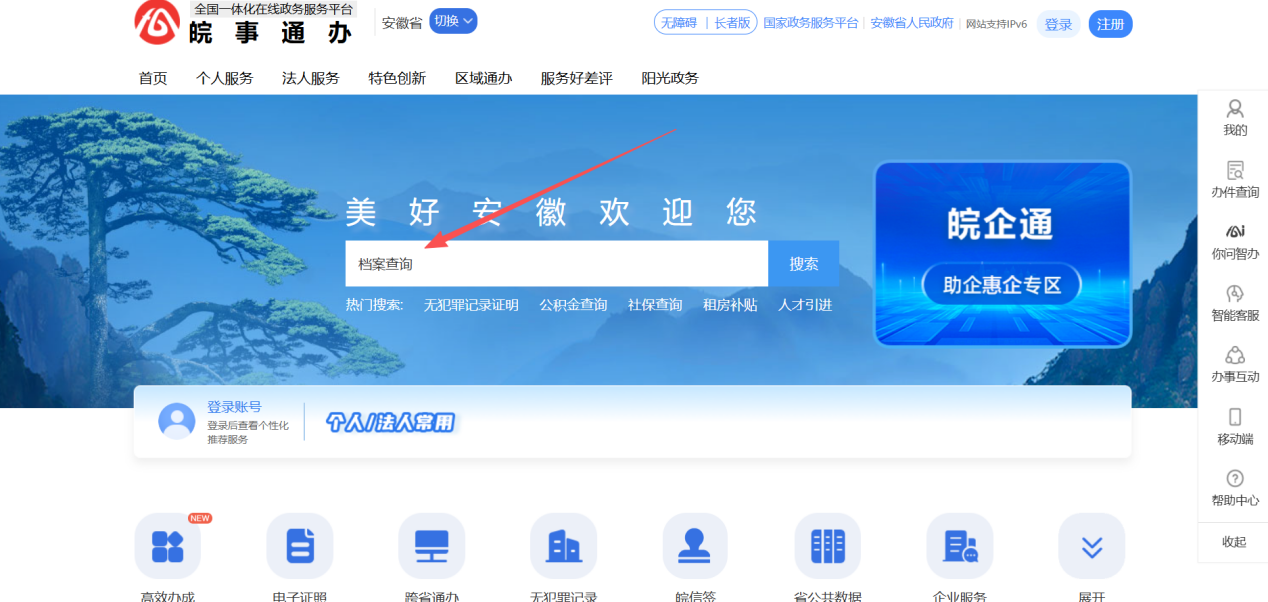Click the 注册 button at top
Viewport: 1268px width, 602px height.
tap(1111, 24)
